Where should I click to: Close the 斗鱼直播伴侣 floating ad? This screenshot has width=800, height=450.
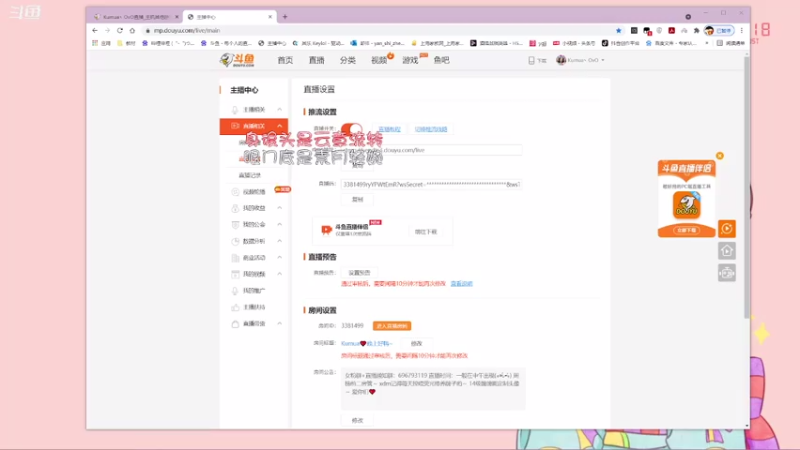719,156
